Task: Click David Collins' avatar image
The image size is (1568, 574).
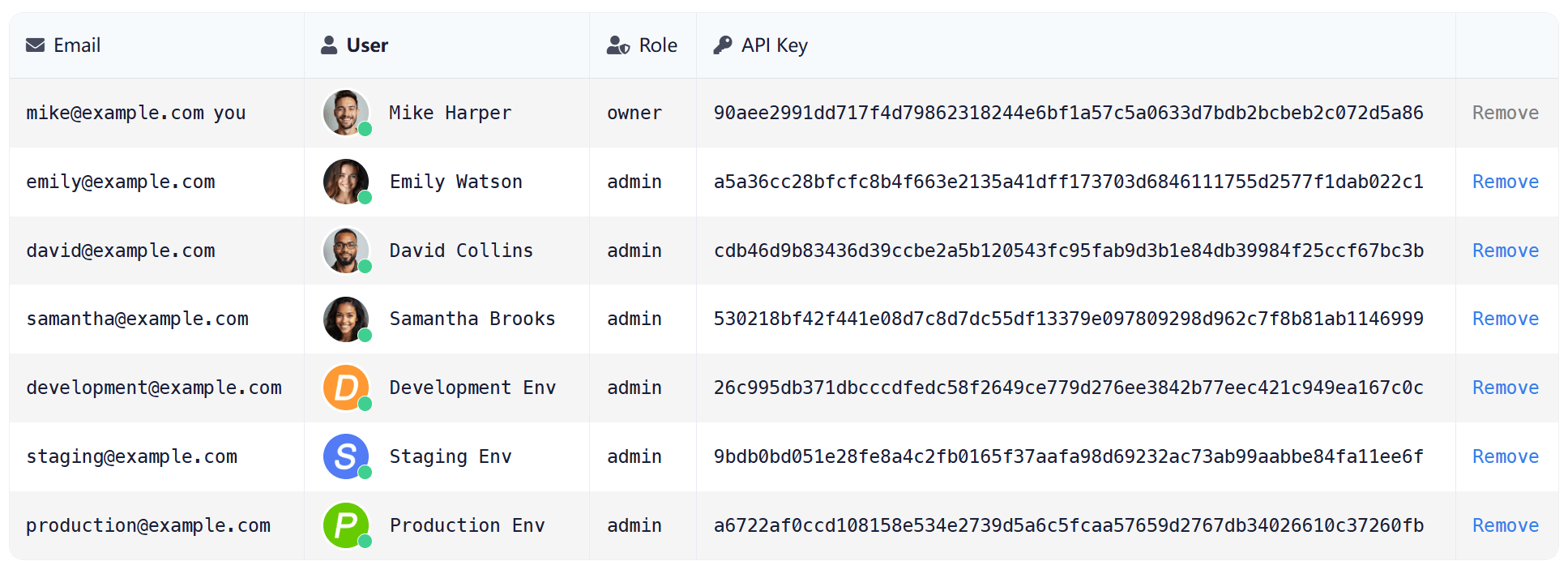Action: 346,251
